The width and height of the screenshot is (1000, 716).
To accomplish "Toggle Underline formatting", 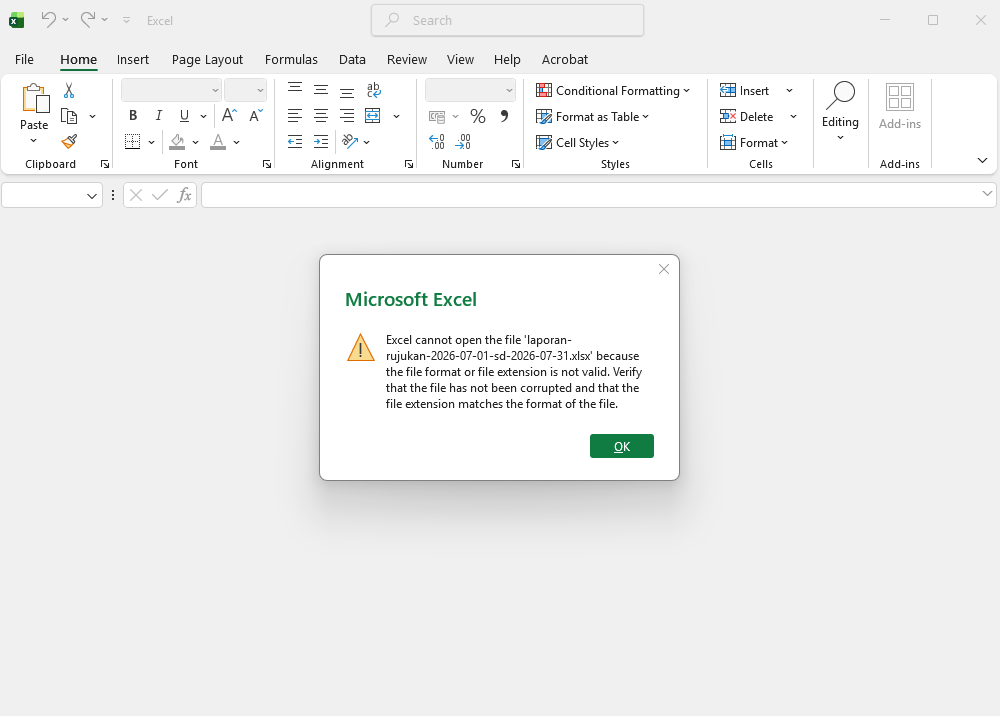I will pyautogui.click(x=184, y=116).
